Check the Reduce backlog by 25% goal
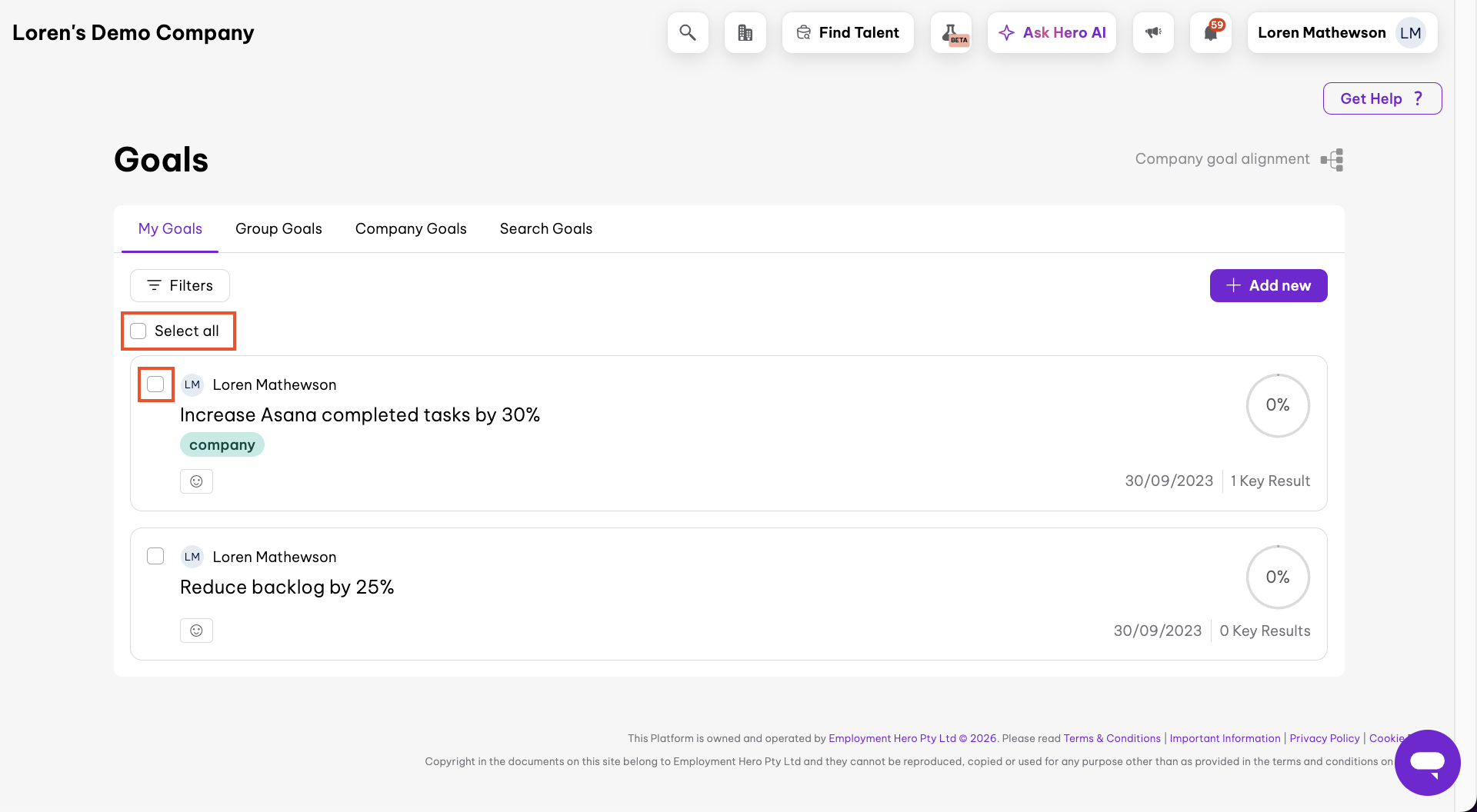The width and height of the screenshot is (1477, 812). [x=155, y=556]
